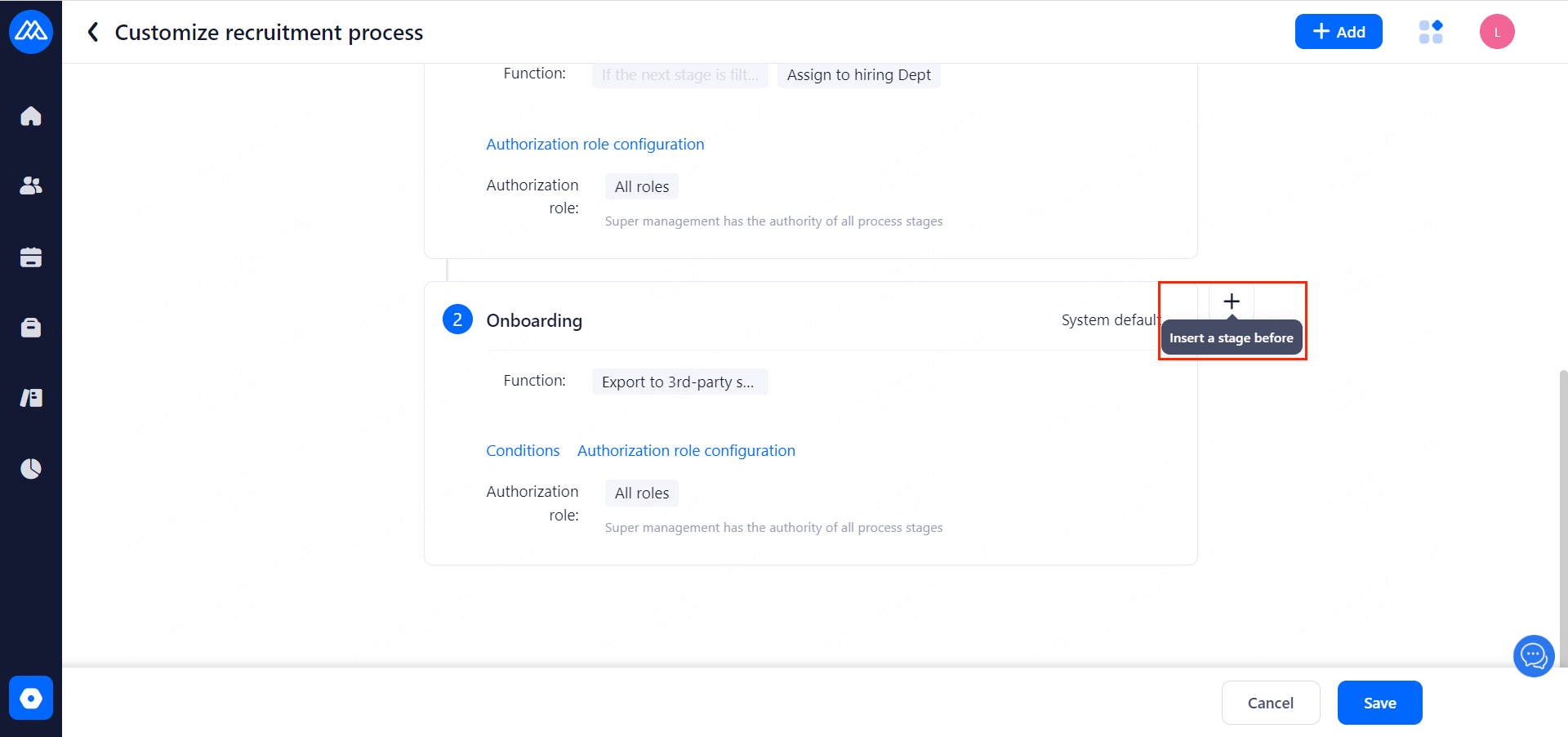Screen dimensions: 1568x737
Task: Open Conditions link in Onboarding stage
Action: (523, 451)
